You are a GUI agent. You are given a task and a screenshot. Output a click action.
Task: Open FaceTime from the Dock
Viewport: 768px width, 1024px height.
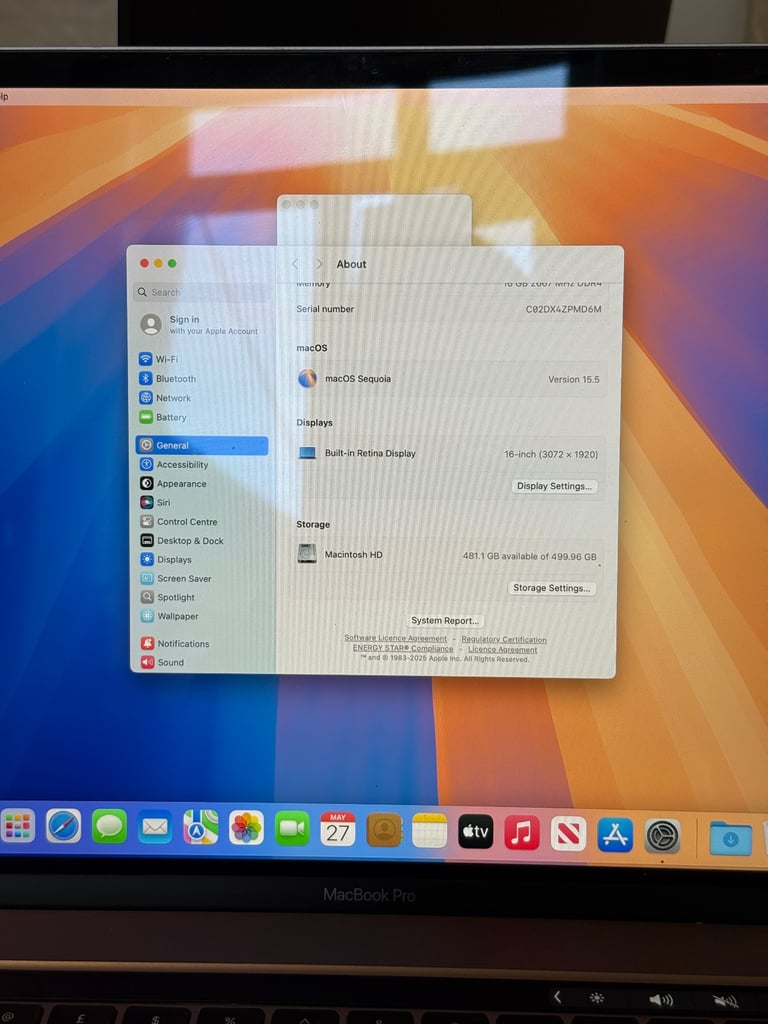click(x=292, y=829)
